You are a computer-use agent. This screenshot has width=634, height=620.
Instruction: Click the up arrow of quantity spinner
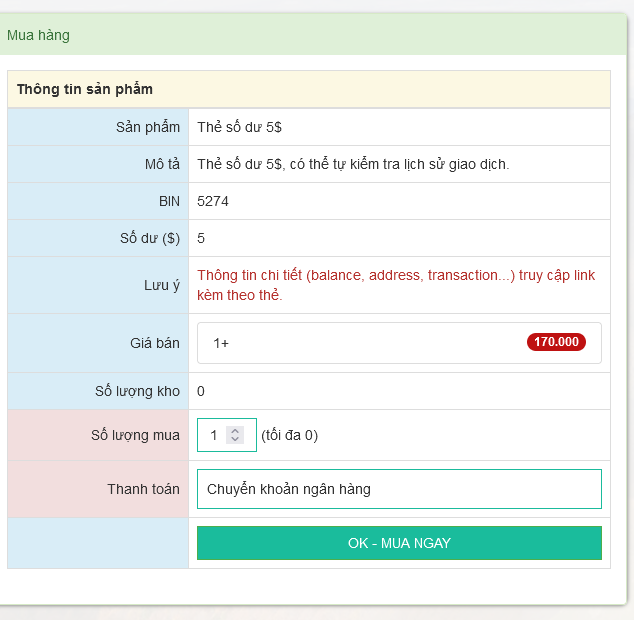click(x=235, y=431)
